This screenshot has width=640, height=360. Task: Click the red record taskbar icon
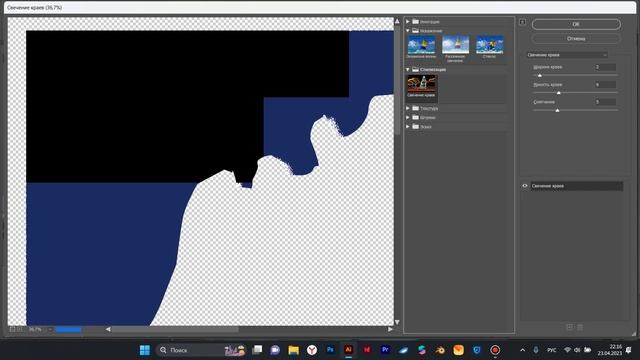point(495,350)
